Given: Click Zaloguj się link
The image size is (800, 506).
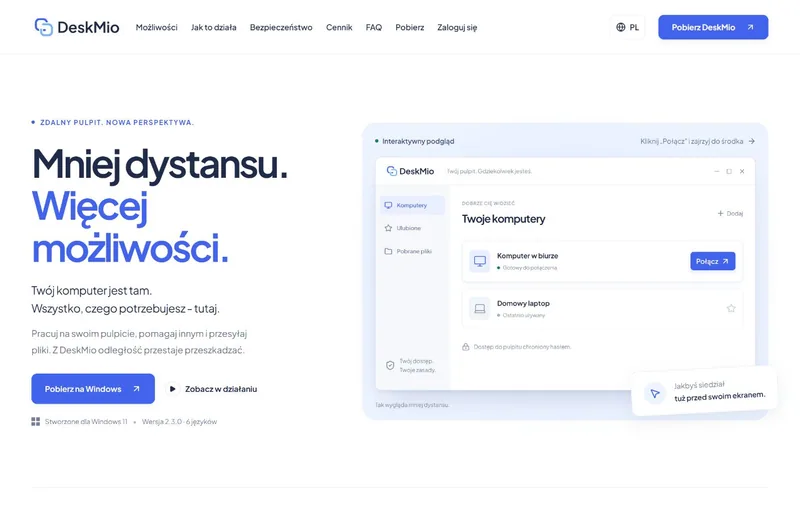Looking at the screenshot, I should 457,28.
